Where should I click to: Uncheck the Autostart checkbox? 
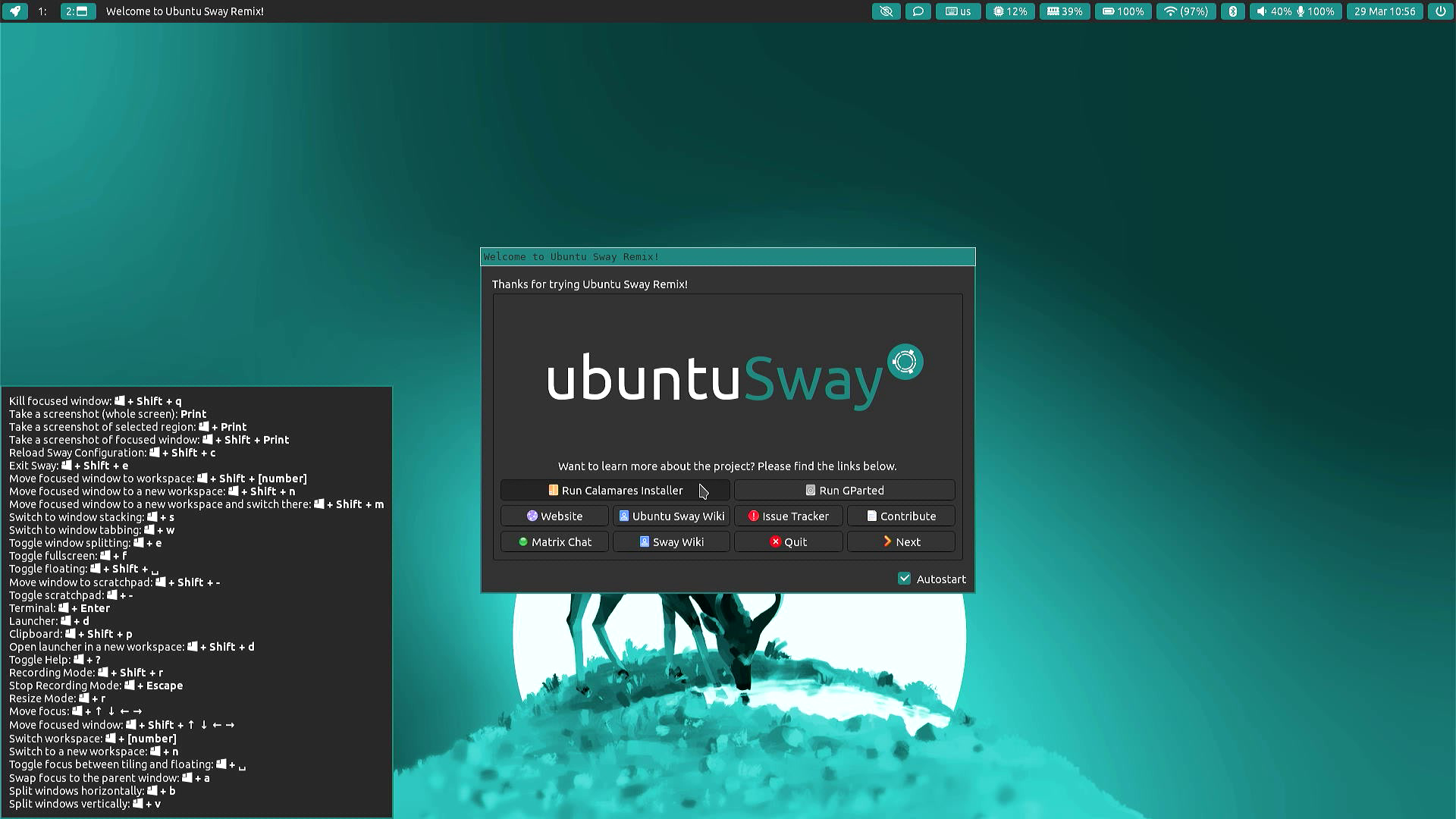pos(905,579)
